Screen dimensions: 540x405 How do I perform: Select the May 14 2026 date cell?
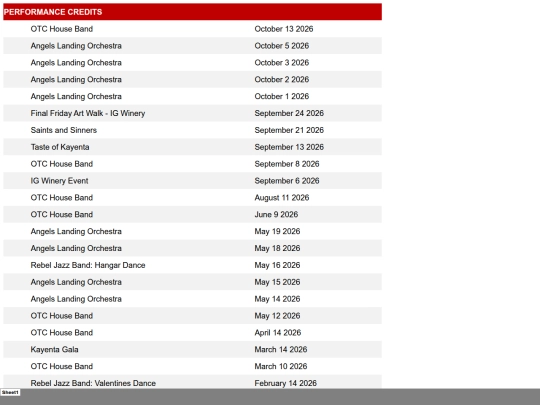[x=277, y=299]
